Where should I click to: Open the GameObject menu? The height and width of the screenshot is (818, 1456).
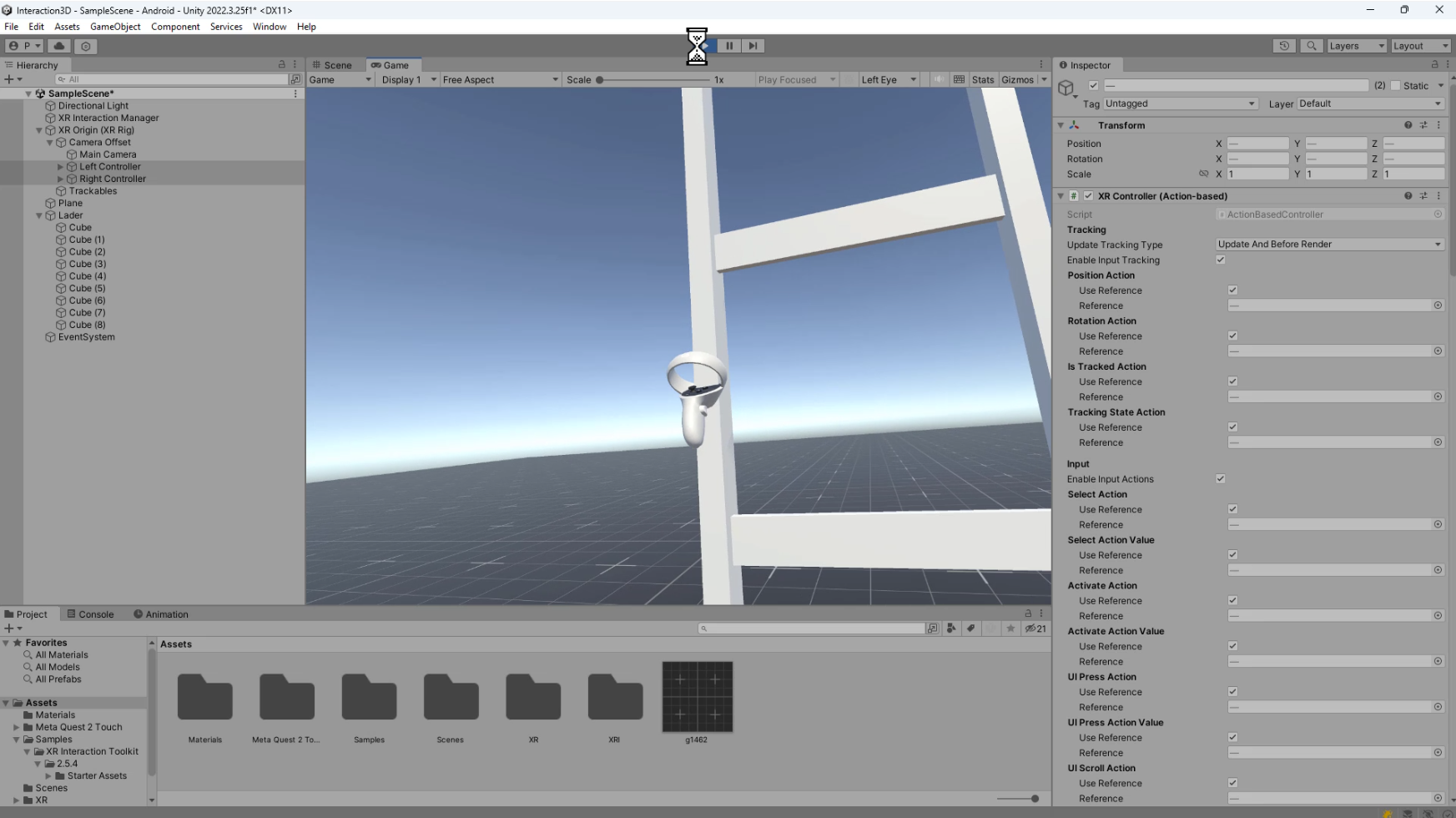[x=115, y=27]
